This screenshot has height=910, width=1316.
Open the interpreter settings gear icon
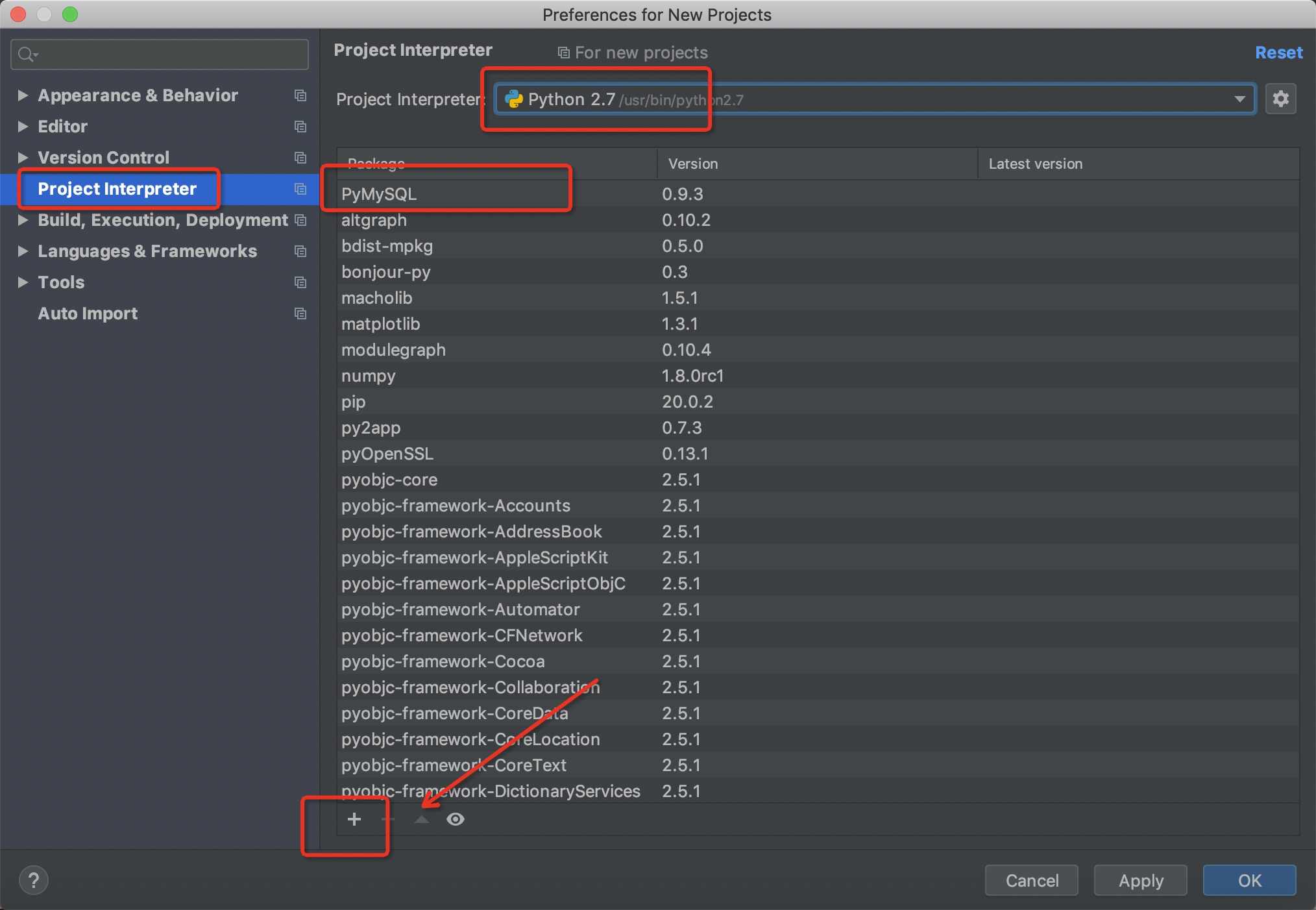click(1280, 99)
